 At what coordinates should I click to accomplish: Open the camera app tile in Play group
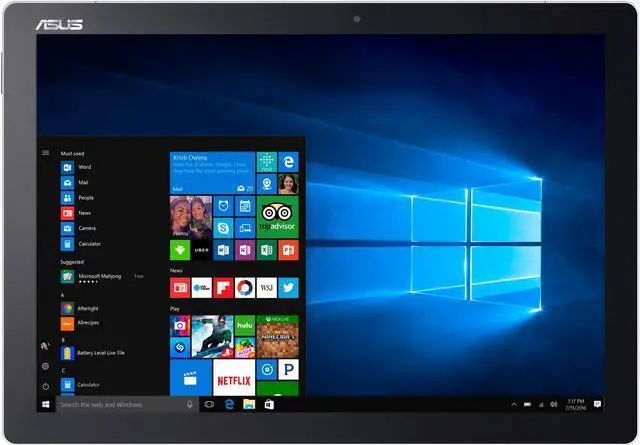180,325
